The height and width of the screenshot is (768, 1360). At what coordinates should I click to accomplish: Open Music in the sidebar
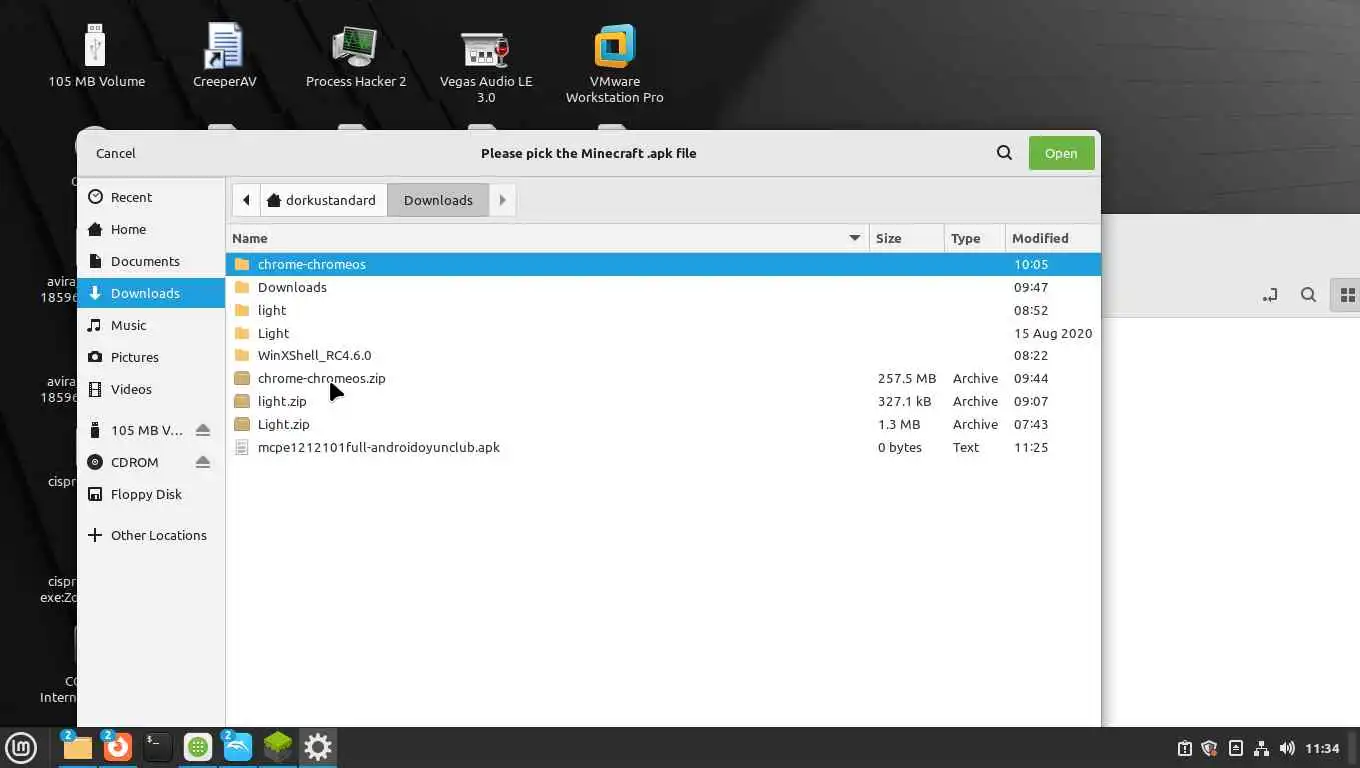[151, 325]
